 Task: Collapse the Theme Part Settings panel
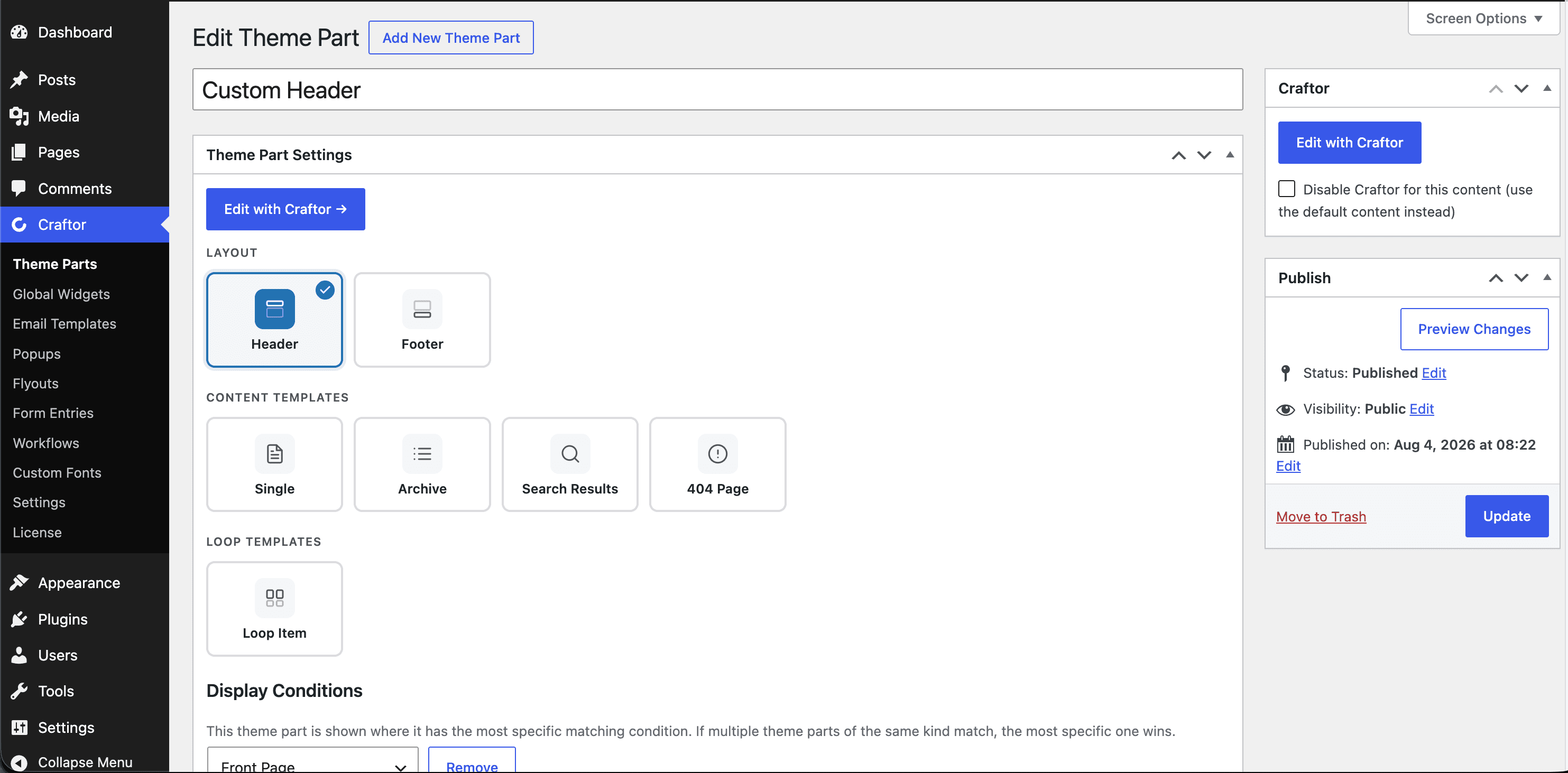click(1230, 155)
